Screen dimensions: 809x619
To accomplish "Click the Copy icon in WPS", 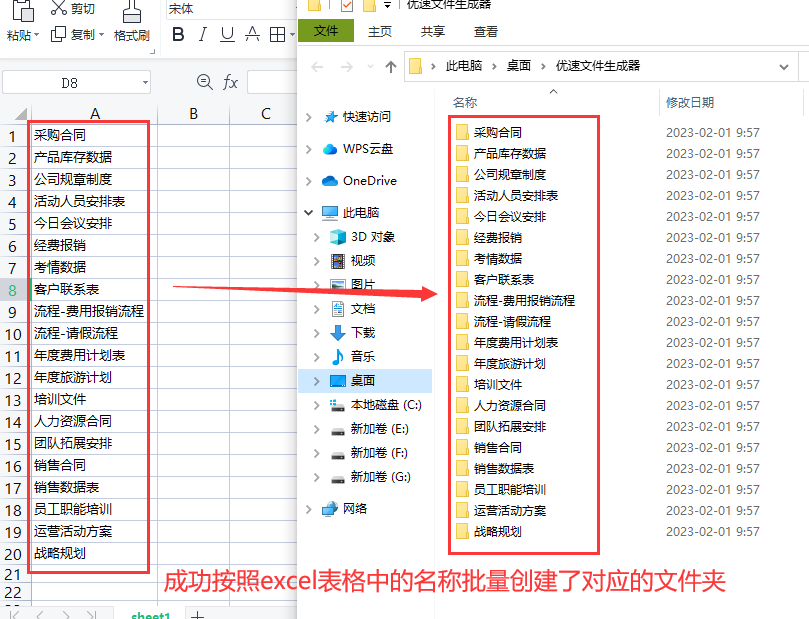I will (58, 35).
